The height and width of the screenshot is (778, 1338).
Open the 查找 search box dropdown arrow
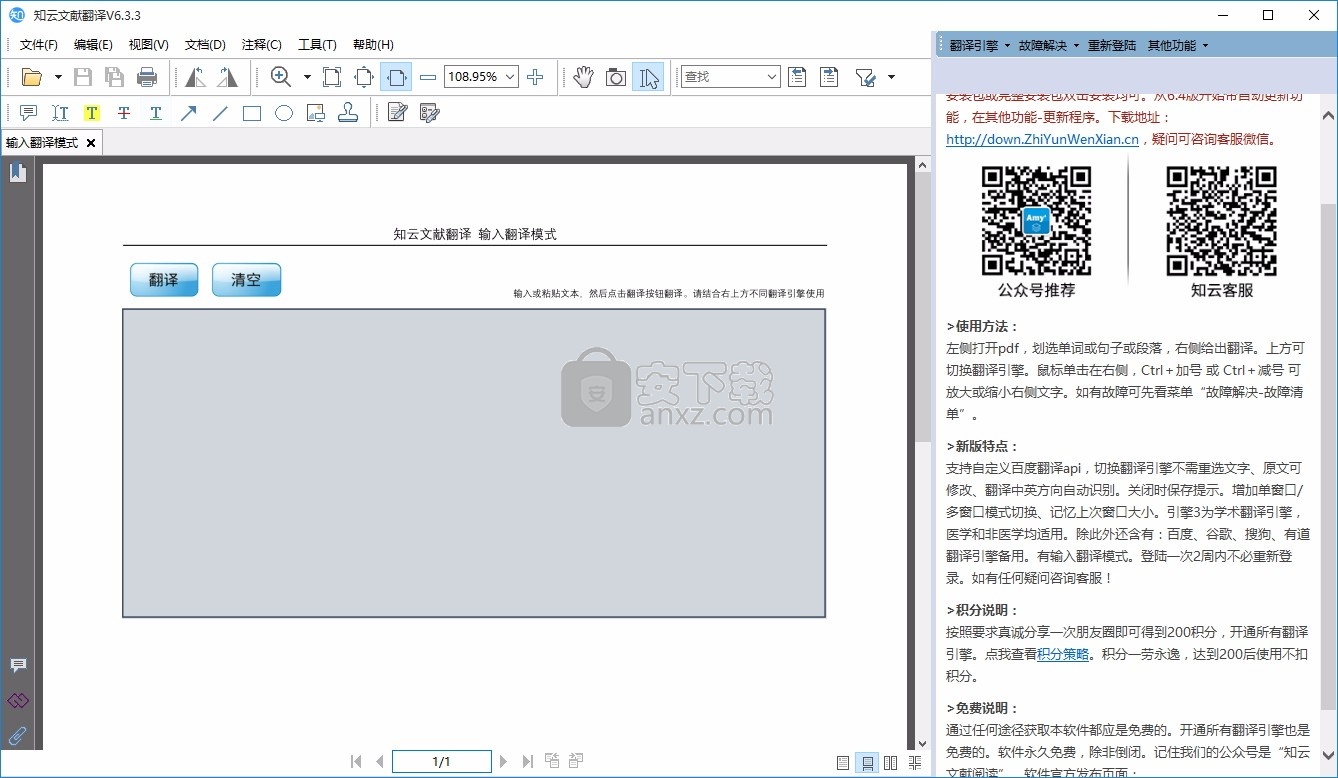tap(772, 77)
